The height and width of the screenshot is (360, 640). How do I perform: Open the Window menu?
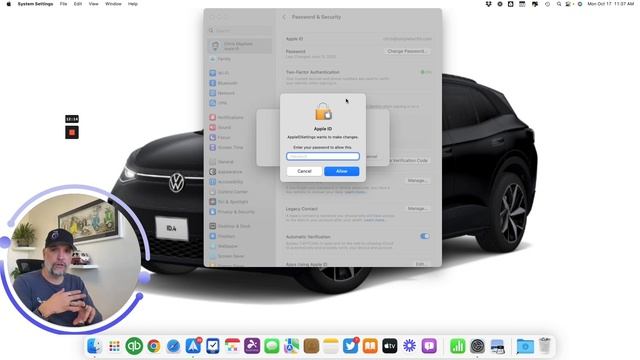(x=113, y=4)
